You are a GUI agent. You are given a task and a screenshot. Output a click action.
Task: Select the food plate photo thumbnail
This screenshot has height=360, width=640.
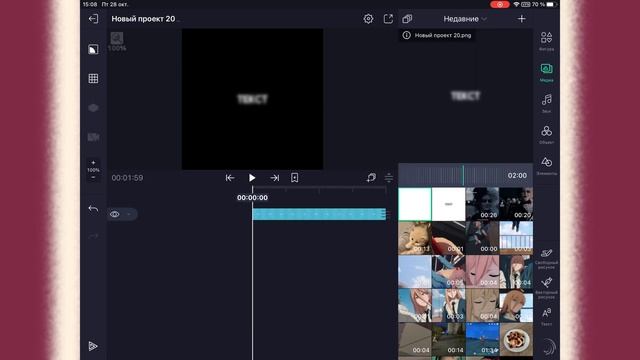(516, 339)
